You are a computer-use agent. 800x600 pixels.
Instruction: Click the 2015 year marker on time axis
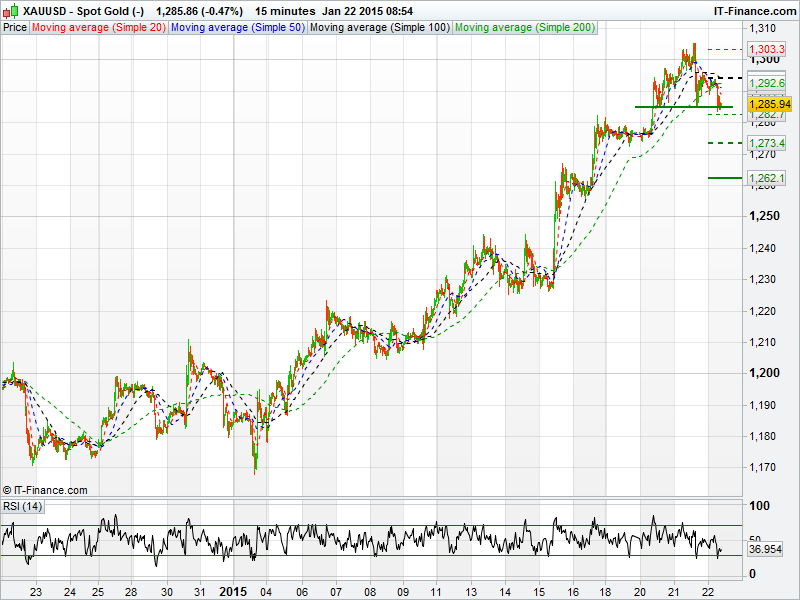pos(233,590)
